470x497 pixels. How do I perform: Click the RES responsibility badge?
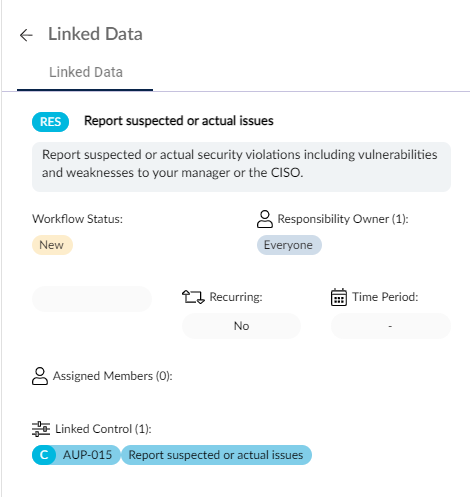(x=50, y=122)
